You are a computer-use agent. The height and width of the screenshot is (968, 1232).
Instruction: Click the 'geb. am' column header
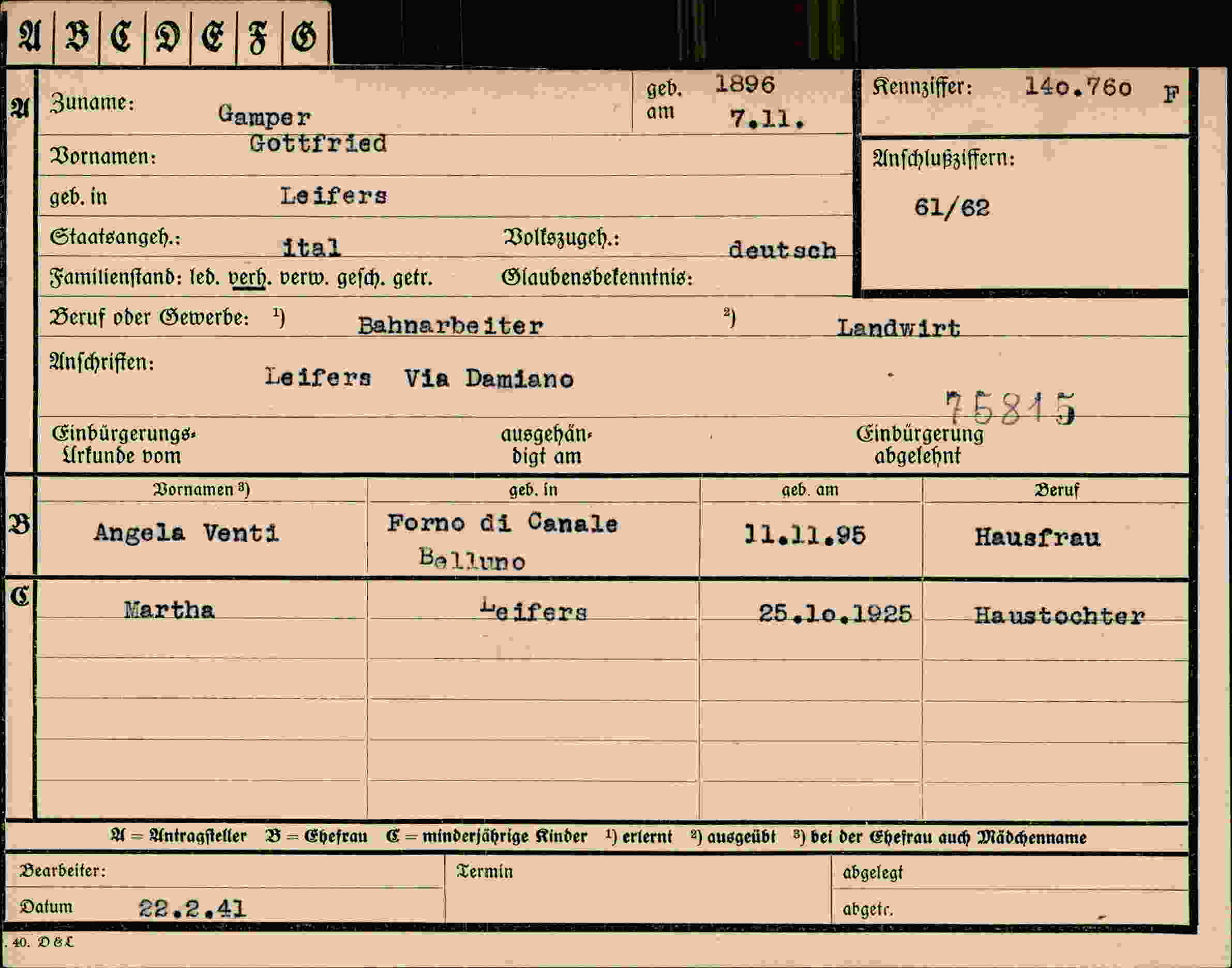coord(810,490)
